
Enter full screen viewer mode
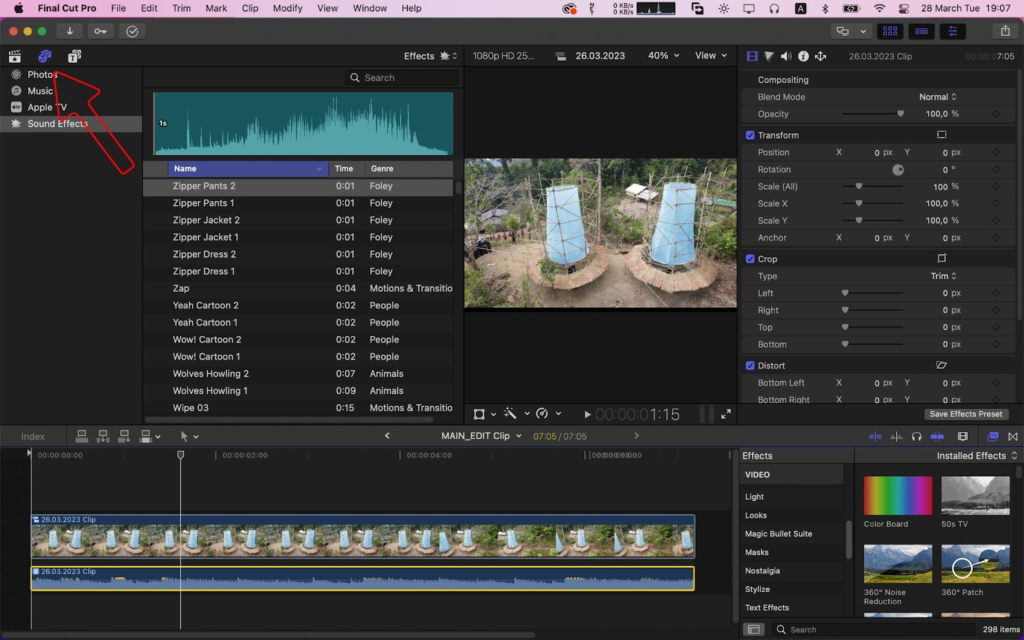point(726,414)
